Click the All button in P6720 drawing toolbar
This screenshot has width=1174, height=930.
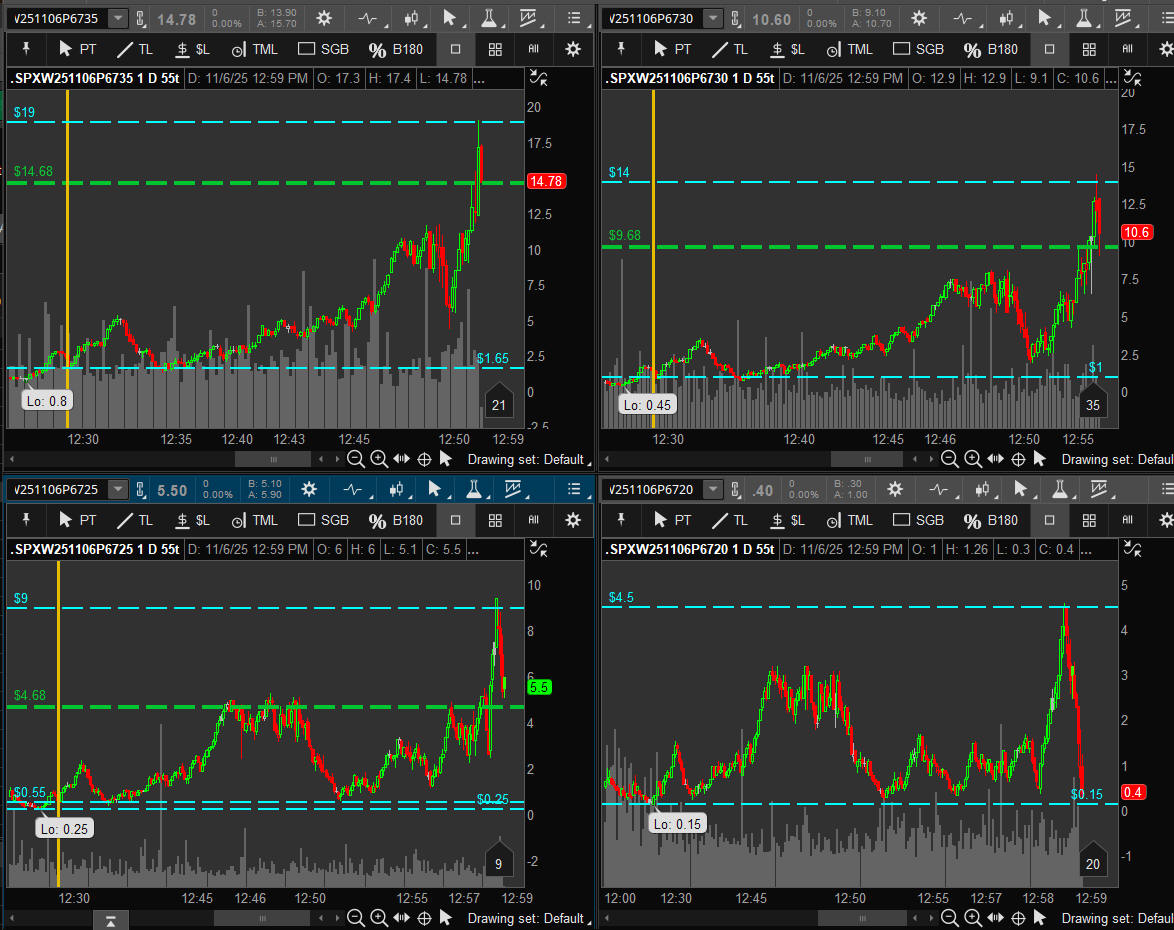1127,520
